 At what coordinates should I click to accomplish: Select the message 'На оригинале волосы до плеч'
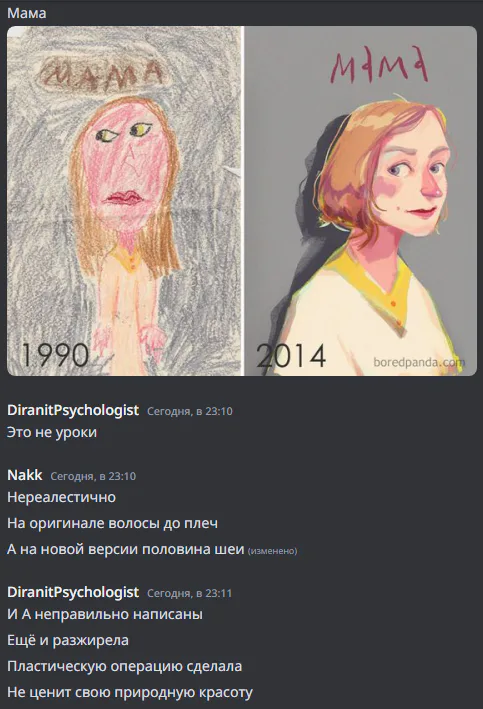[113, 524]
